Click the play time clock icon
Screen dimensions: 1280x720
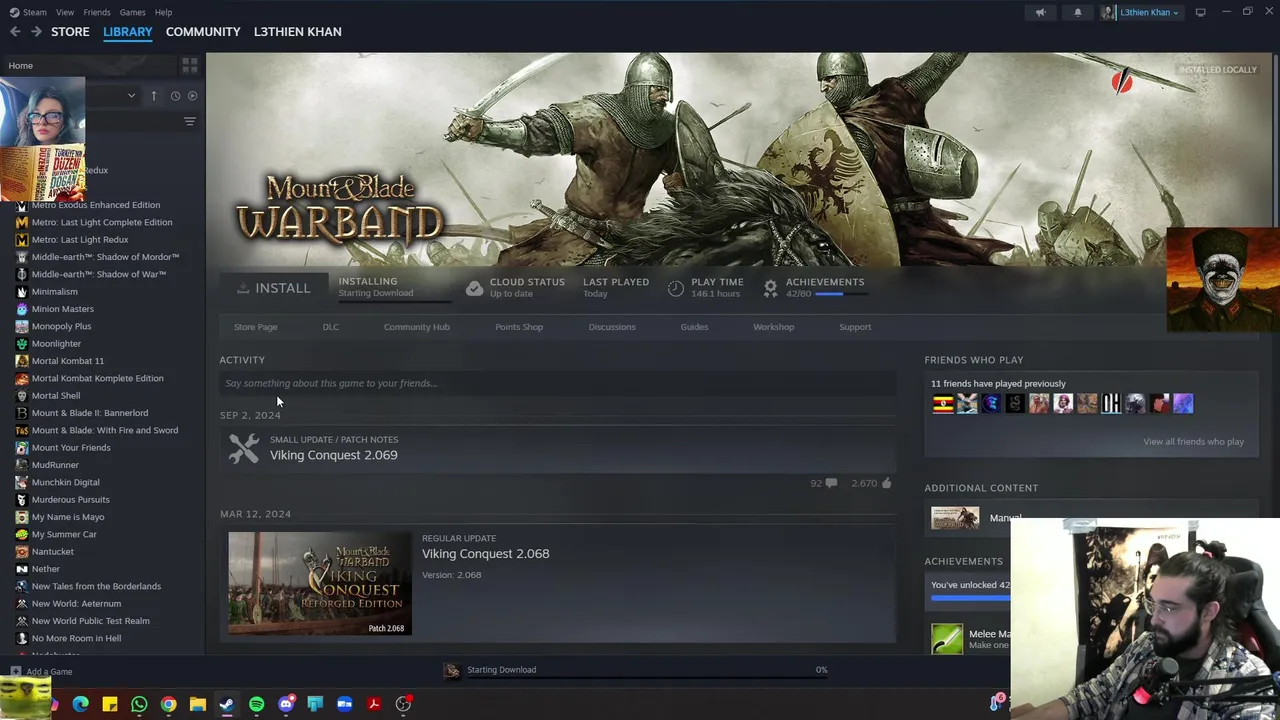(676, 288)
